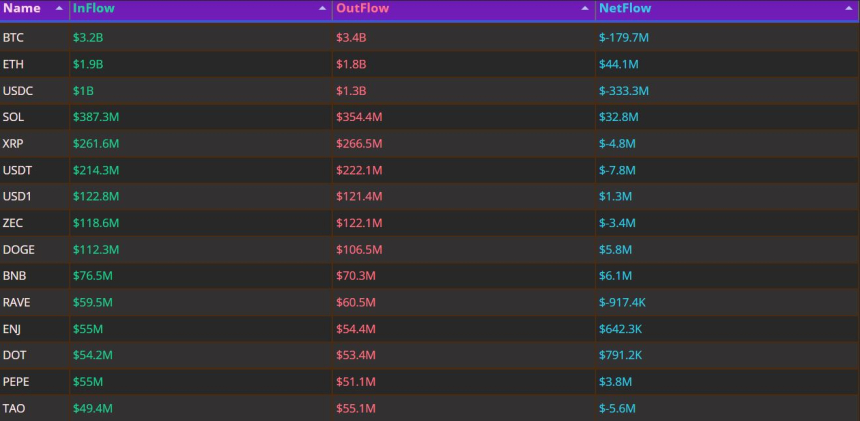Select the ETH row name
This screenshot has height=421, width=860.
13,64
